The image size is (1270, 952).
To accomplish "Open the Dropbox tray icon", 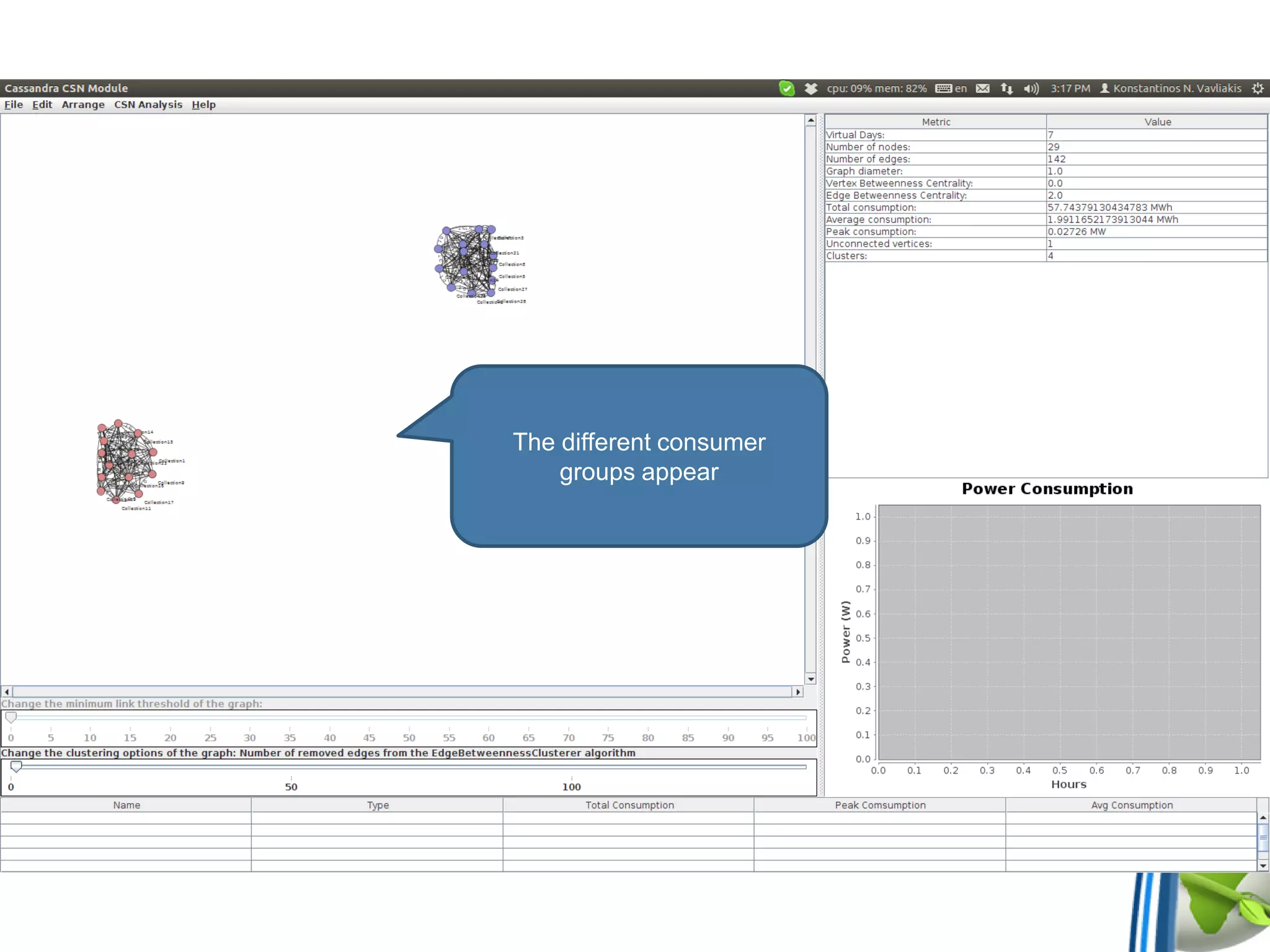I will point(810,89).
